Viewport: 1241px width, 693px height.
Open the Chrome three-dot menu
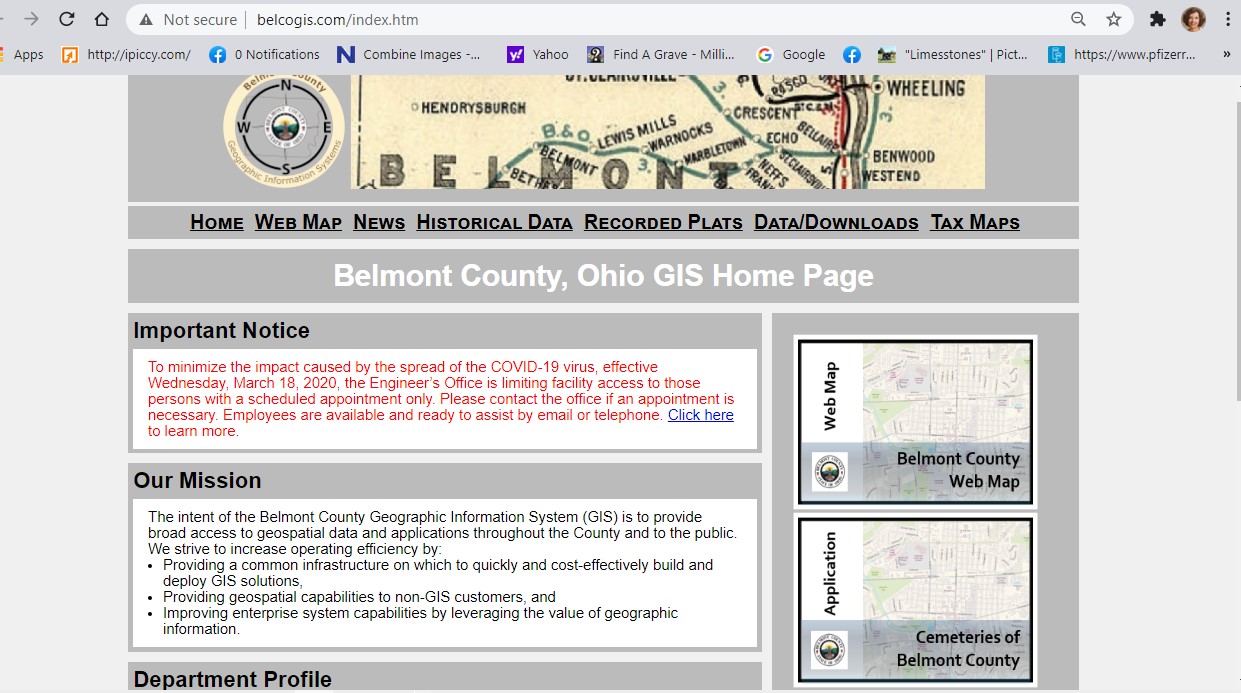pyautogui.click(x=1227, y=18)
